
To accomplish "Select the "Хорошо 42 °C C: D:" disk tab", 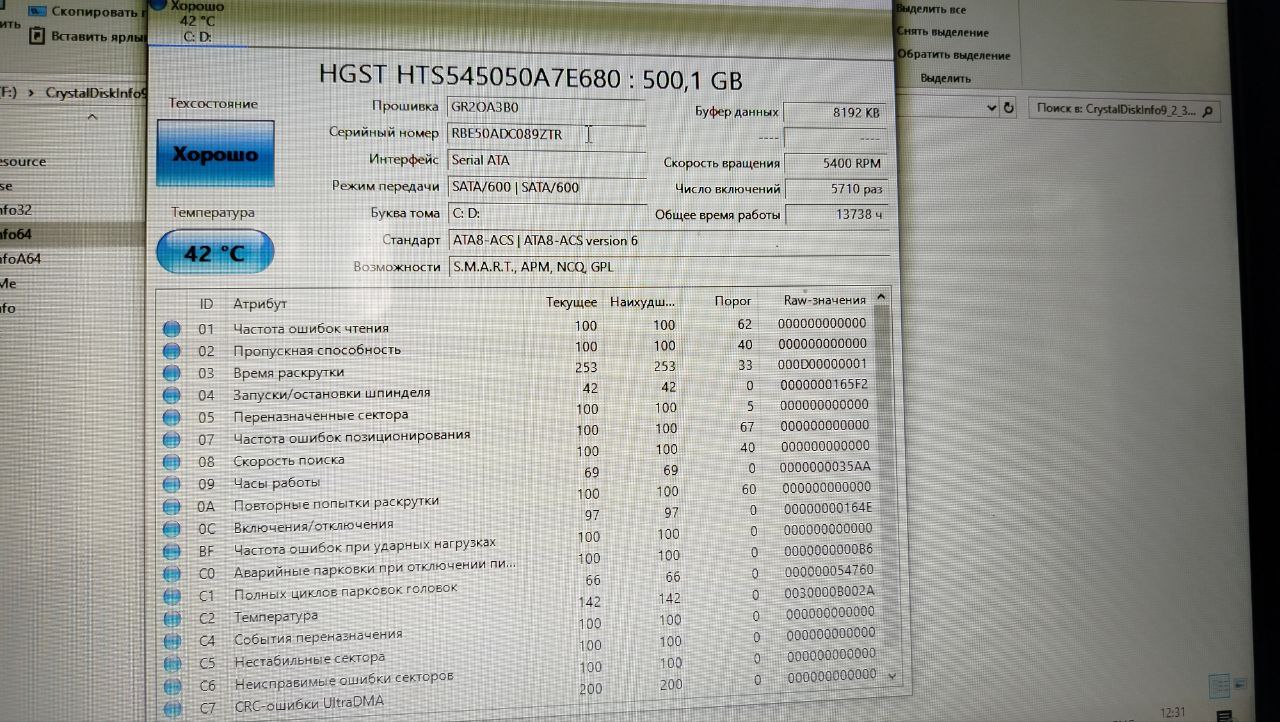I will (x=199, y=22).
